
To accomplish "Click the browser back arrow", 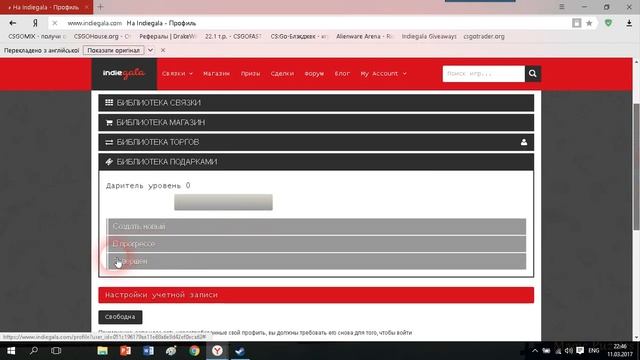I will coord(13,23).
